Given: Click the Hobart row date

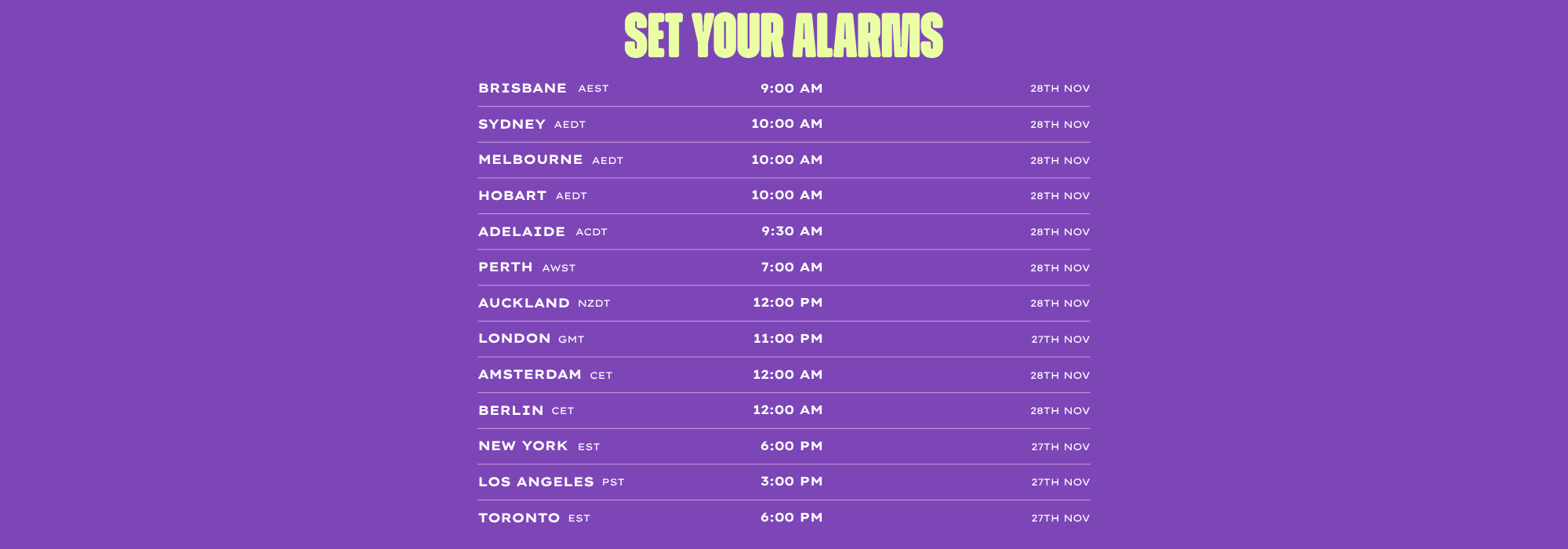Looking at the screenshot, I should click(1059, 196).
